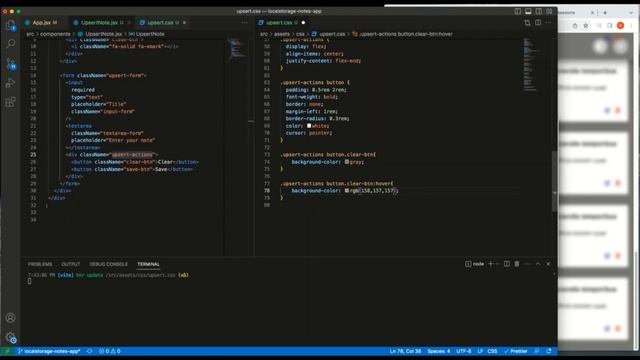Image resolution: width=640 pixels, height=360 pixels.
Task: Click the bookmark star in browser window
Action: (x=586, y=26)
